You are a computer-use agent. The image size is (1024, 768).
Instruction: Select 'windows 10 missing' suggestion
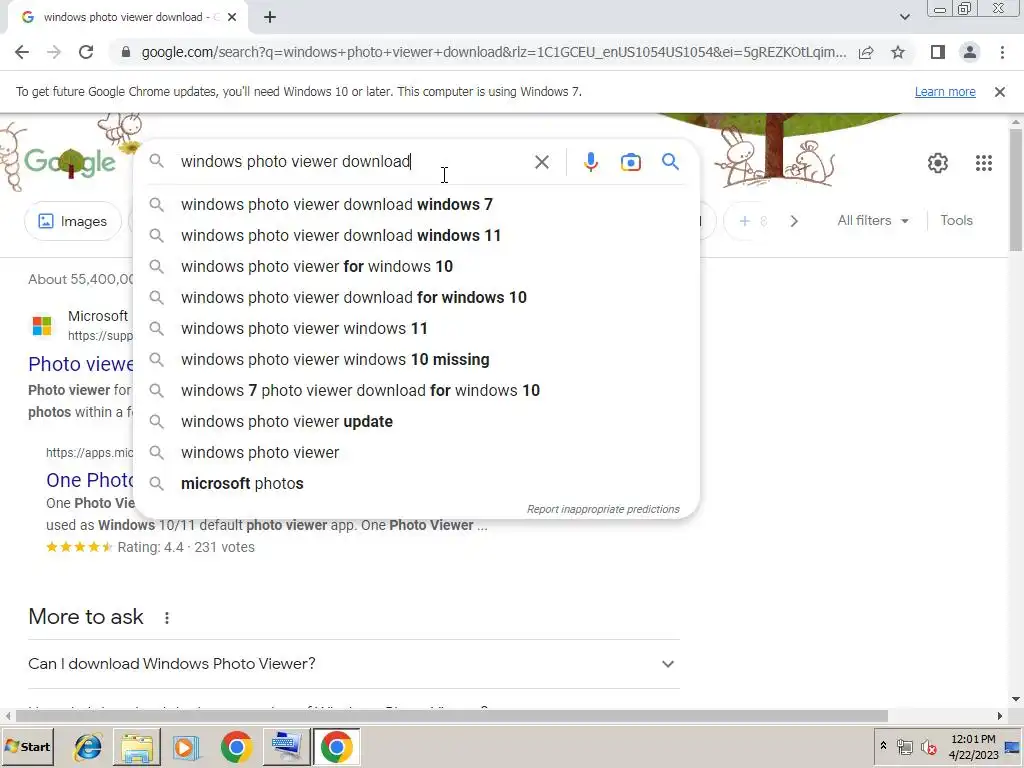(x=416, y=360)
